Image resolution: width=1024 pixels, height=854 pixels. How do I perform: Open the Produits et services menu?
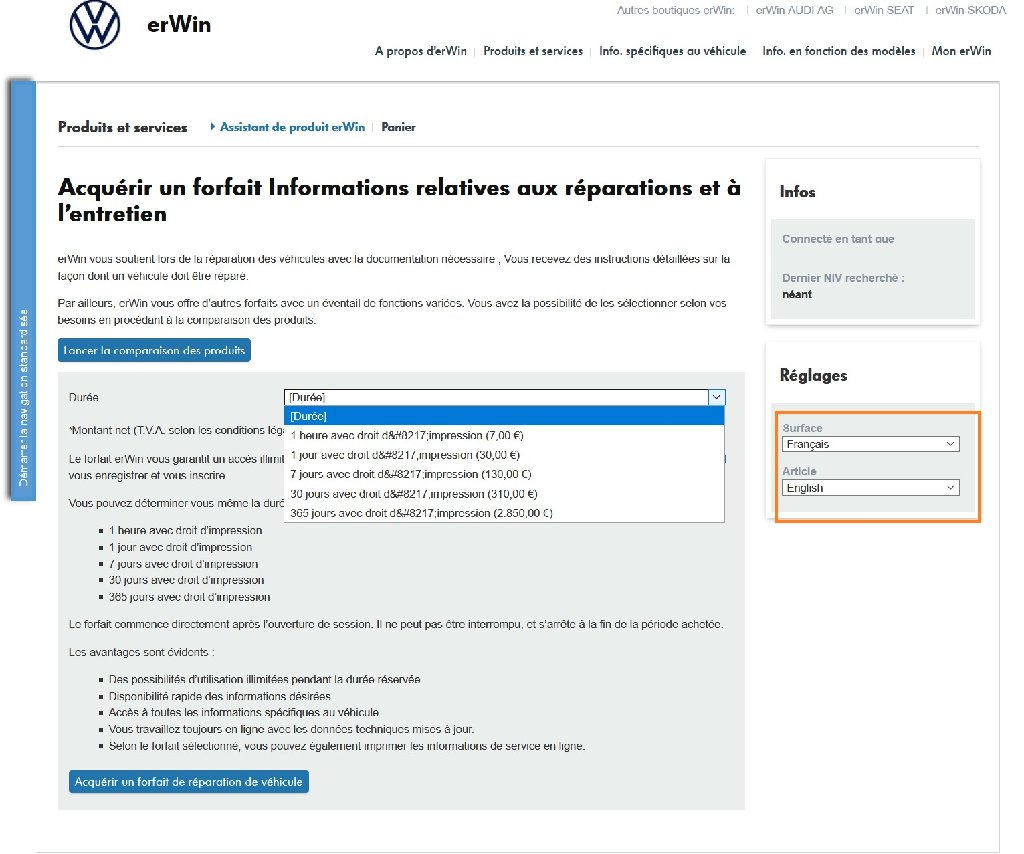(x=533, y=51)
